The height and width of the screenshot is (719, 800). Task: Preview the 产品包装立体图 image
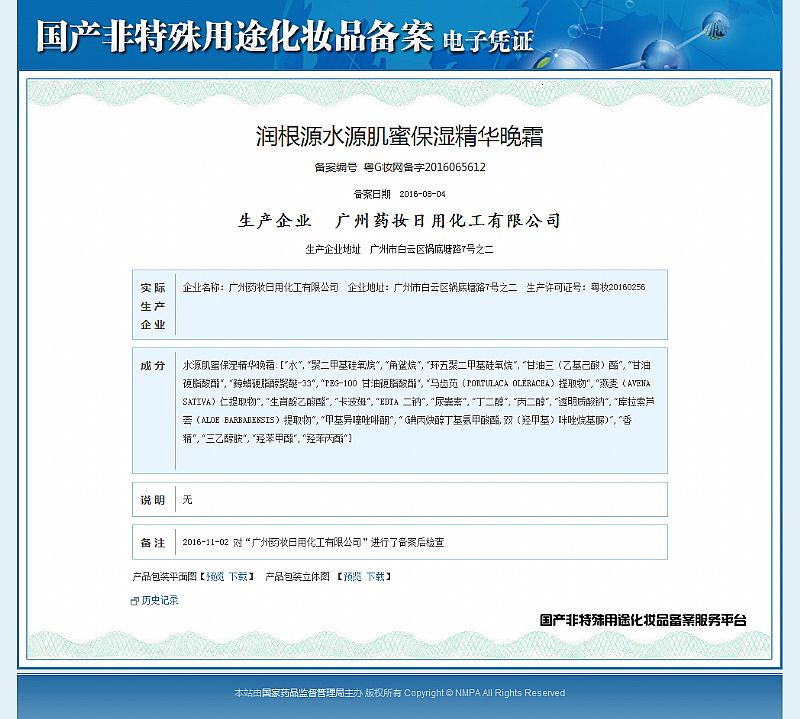click(352, 577)
